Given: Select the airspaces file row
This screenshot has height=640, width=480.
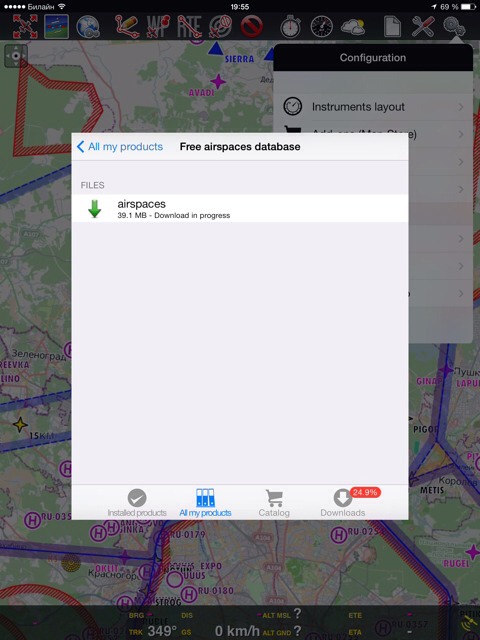Looking at the screenshot, I should pos(240,209).
